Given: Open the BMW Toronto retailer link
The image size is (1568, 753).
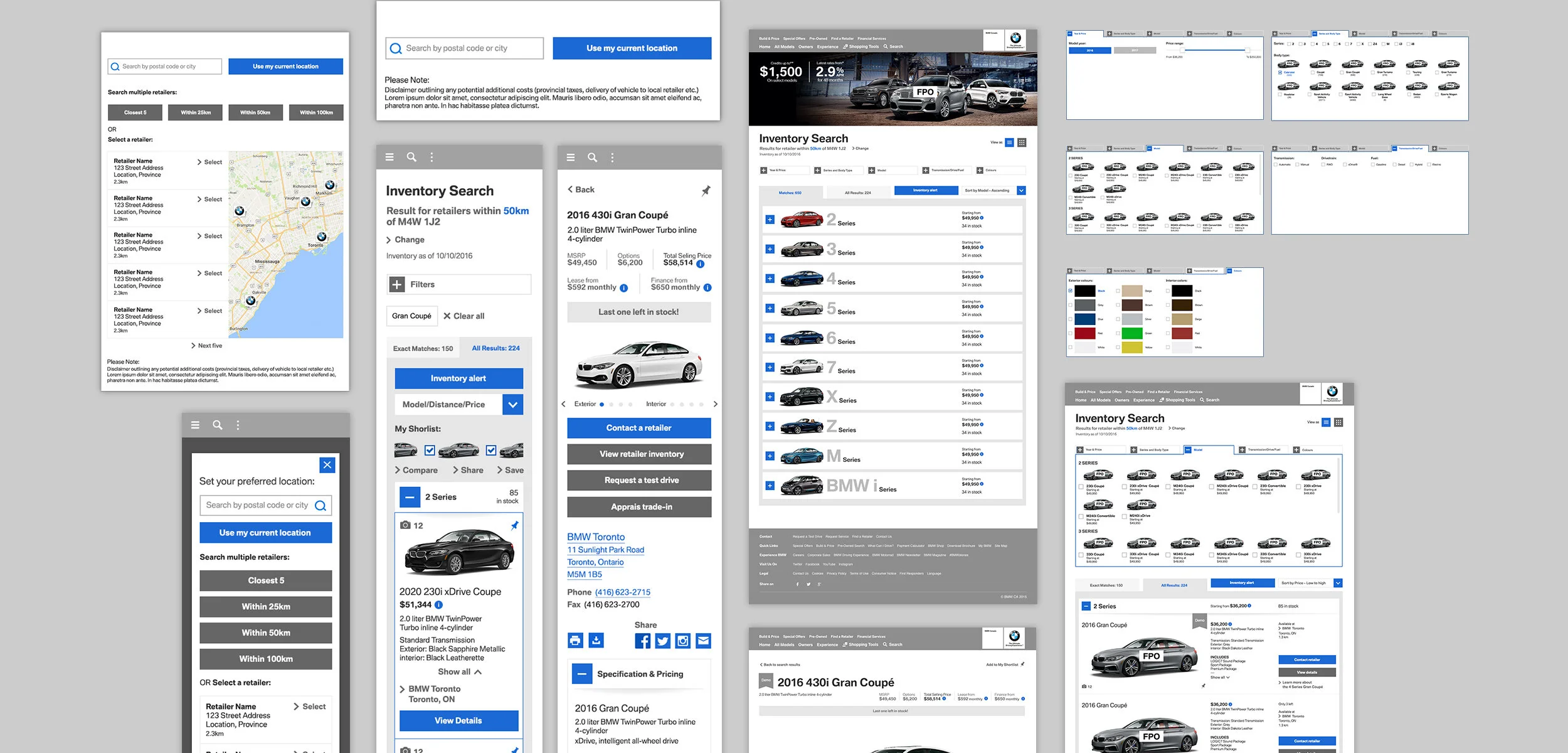Looking at the screenshot, I should coord(596,537).
